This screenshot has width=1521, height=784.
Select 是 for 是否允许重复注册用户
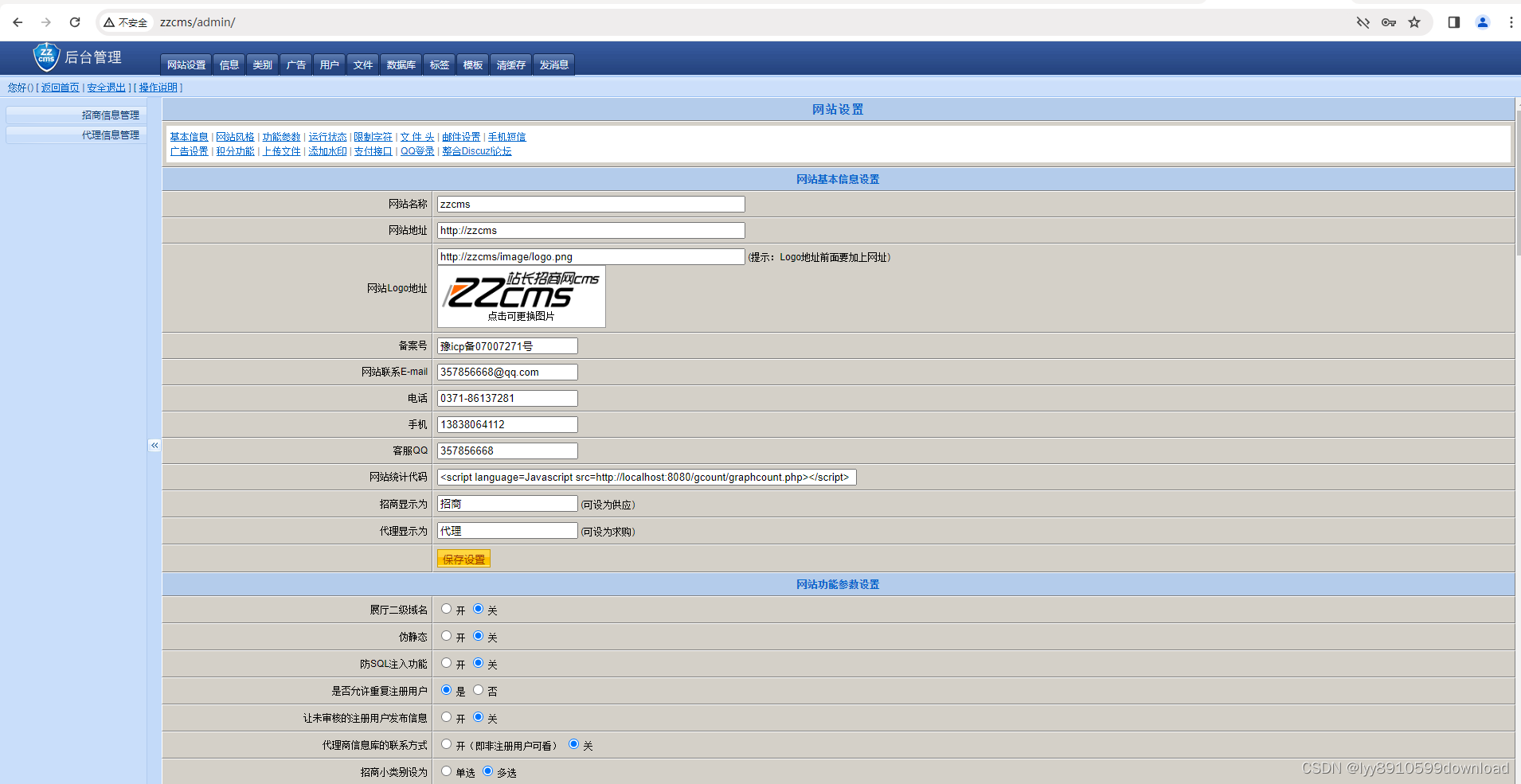tap(447, 690)
